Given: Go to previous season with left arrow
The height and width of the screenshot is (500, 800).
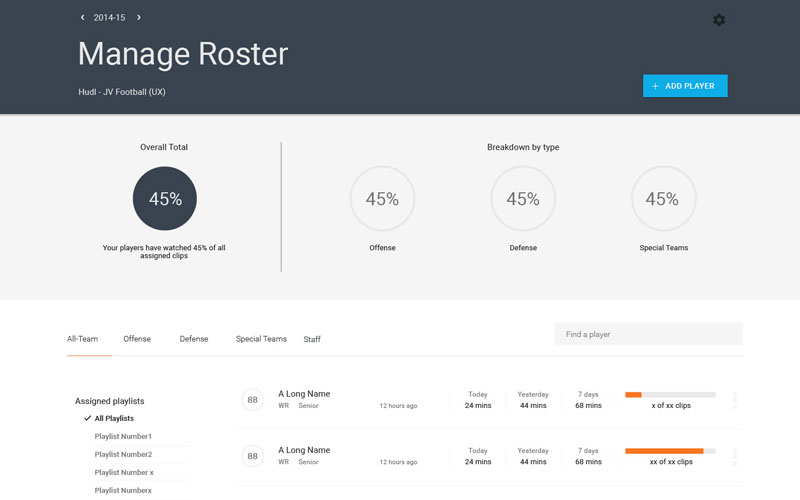Looking at the screenshot, I should (x=83, y=18).
